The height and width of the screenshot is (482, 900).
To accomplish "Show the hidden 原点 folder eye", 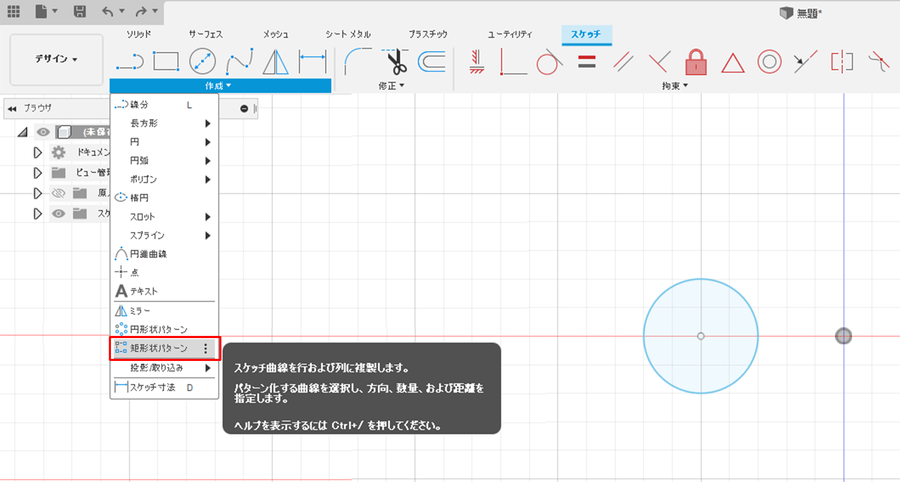I will point(58,193).
